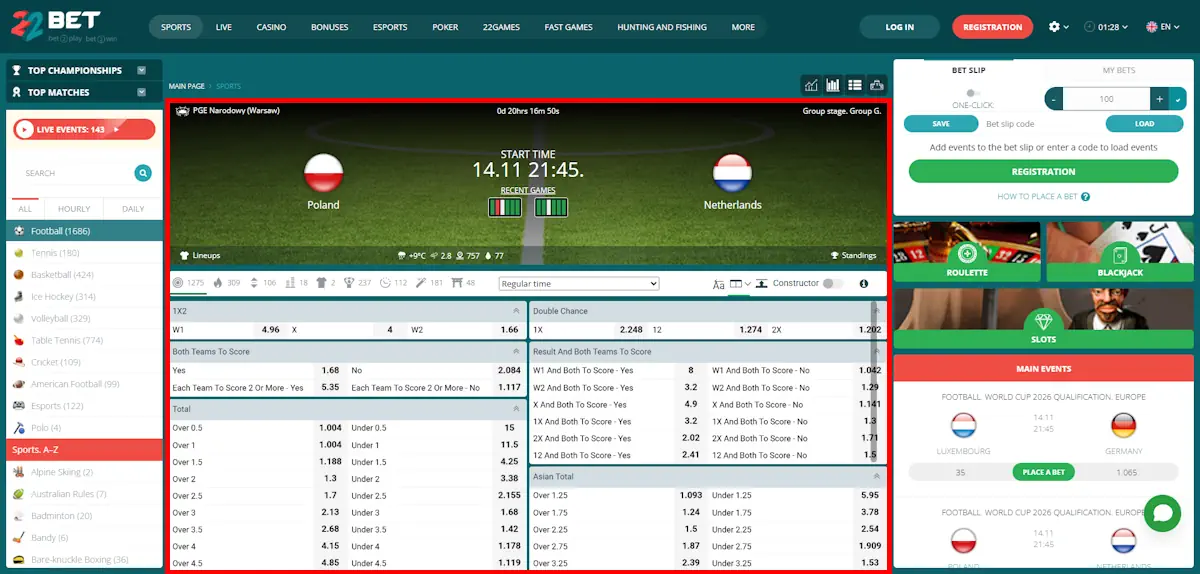The height and width of the screenshot is (574, 1200).
Task: Click the Save bet slip button
Action: 941,124
